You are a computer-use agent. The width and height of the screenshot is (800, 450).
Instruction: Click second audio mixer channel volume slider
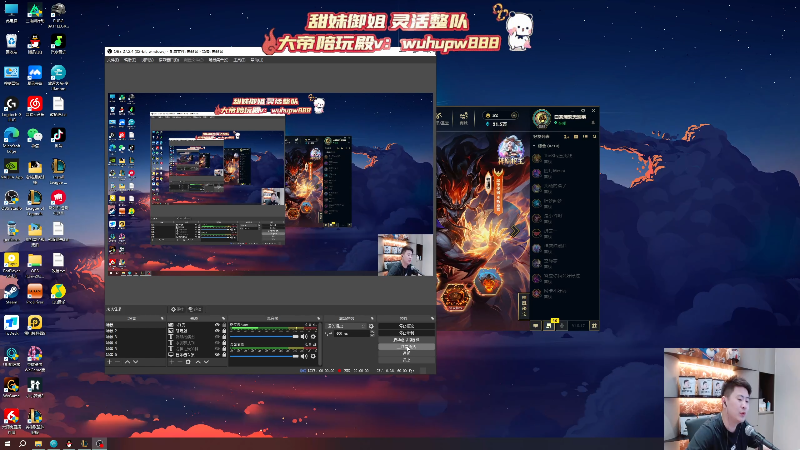[264, 356]
